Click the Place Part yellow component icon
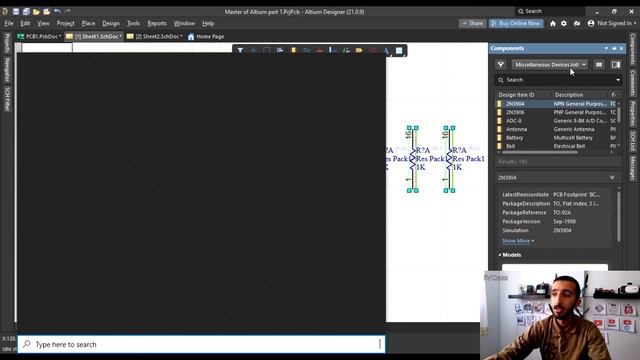This screenshot has width=640, height=360. [x=293, y=51]
